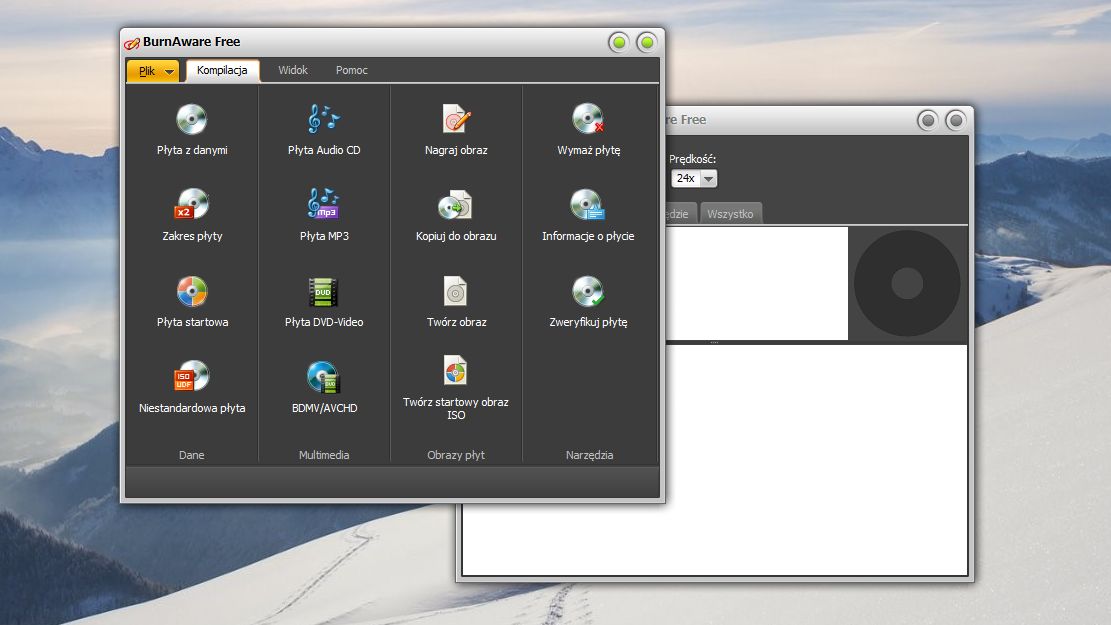Open Zakres płyty
This screenshot has width=1111, height=625.
pyautogui.click(x=192, y=215)
